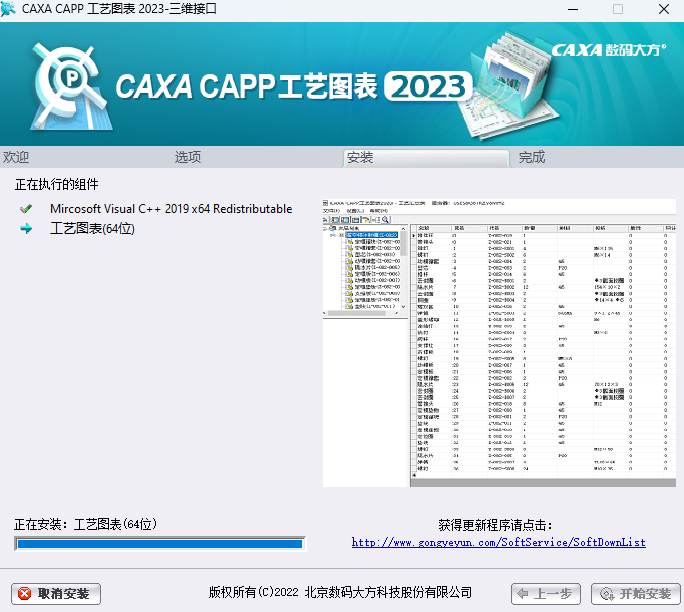Switch to the 欢迎 step tab

pos(16,157)
